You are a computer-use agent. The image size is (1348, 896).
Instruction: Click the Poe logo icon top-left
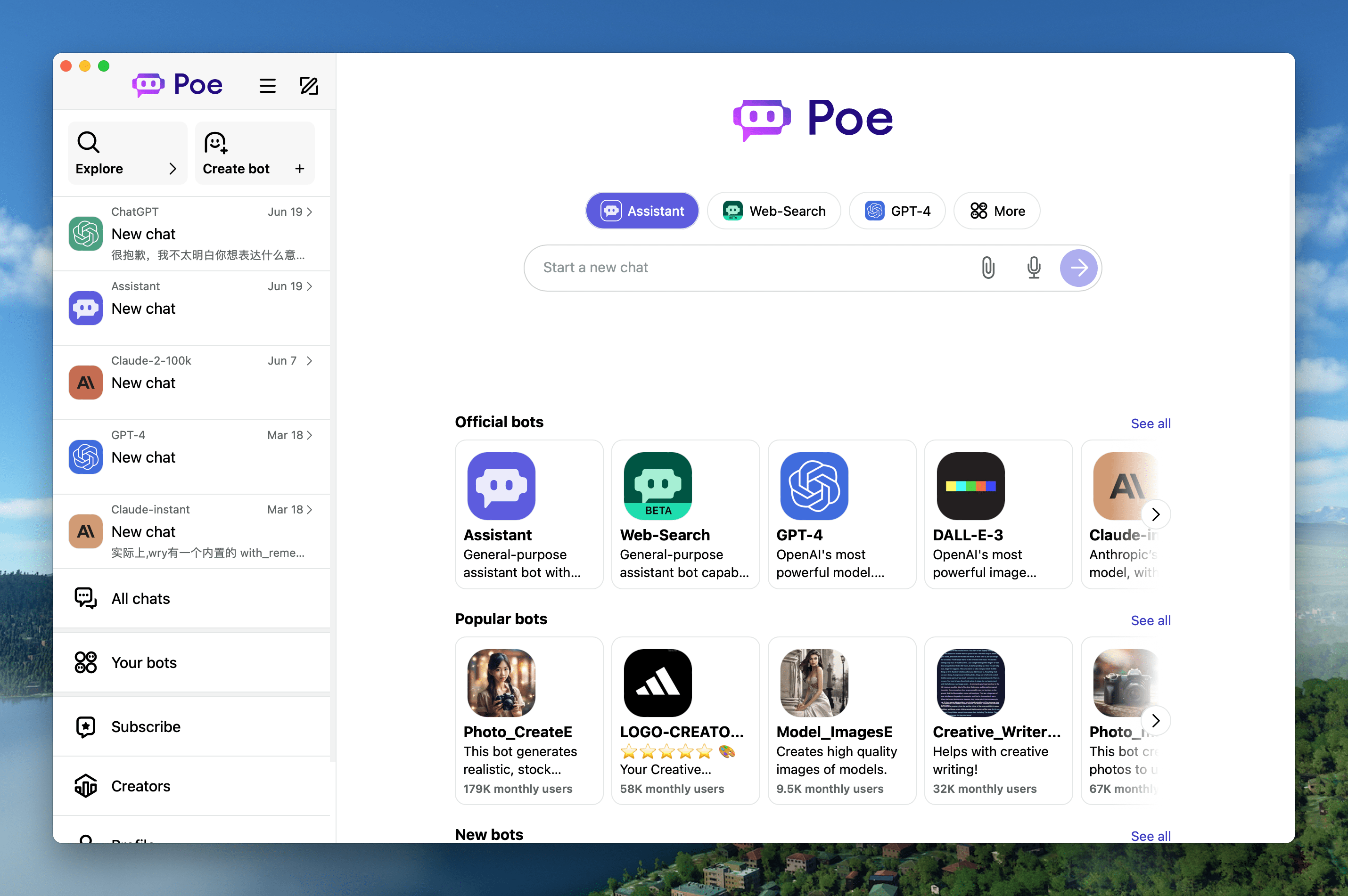coord(149,84)
